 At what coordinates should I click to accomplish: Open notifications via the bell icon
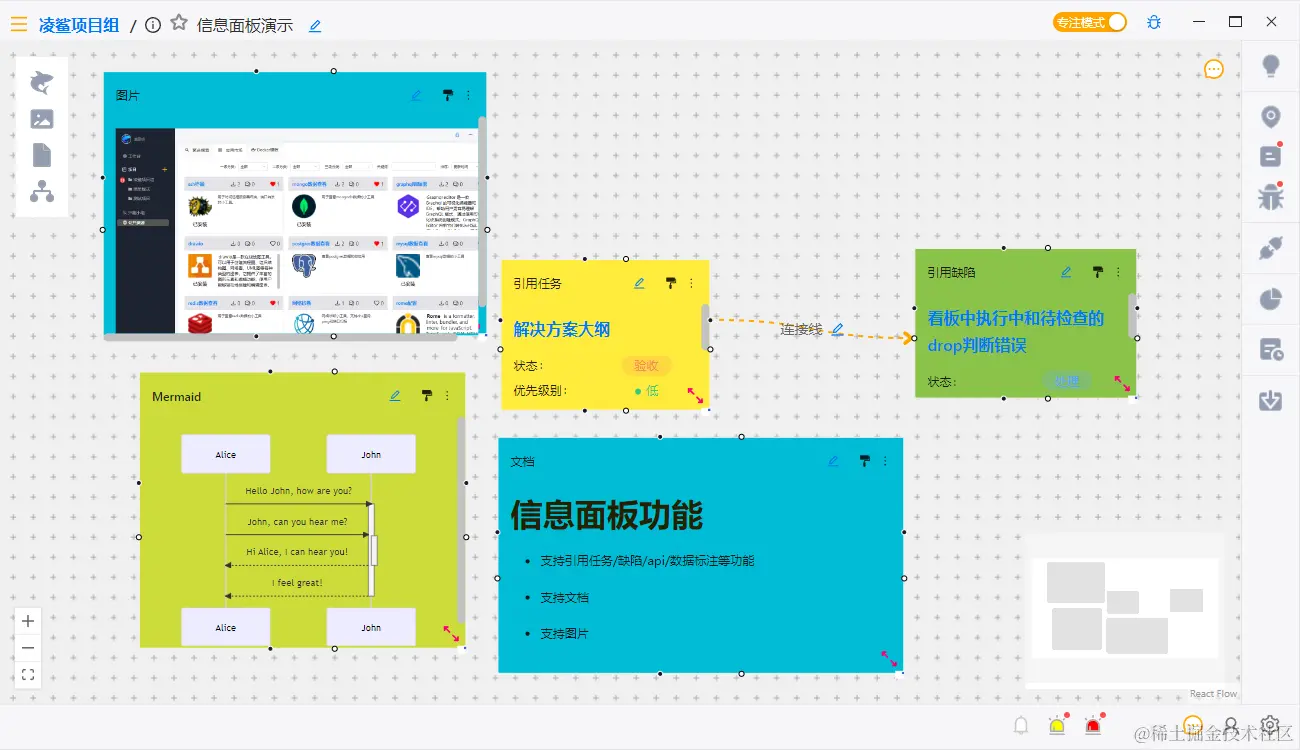click(x=1021, y=726)
